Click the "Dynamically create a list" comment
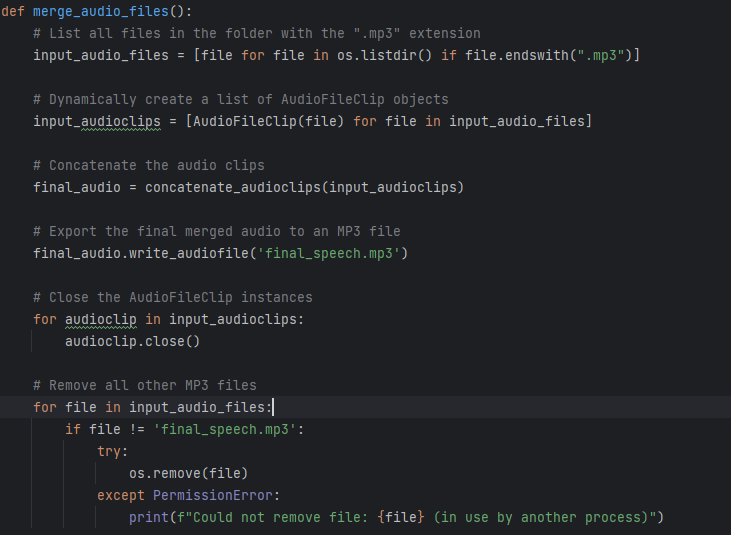 tap(241, 99)
